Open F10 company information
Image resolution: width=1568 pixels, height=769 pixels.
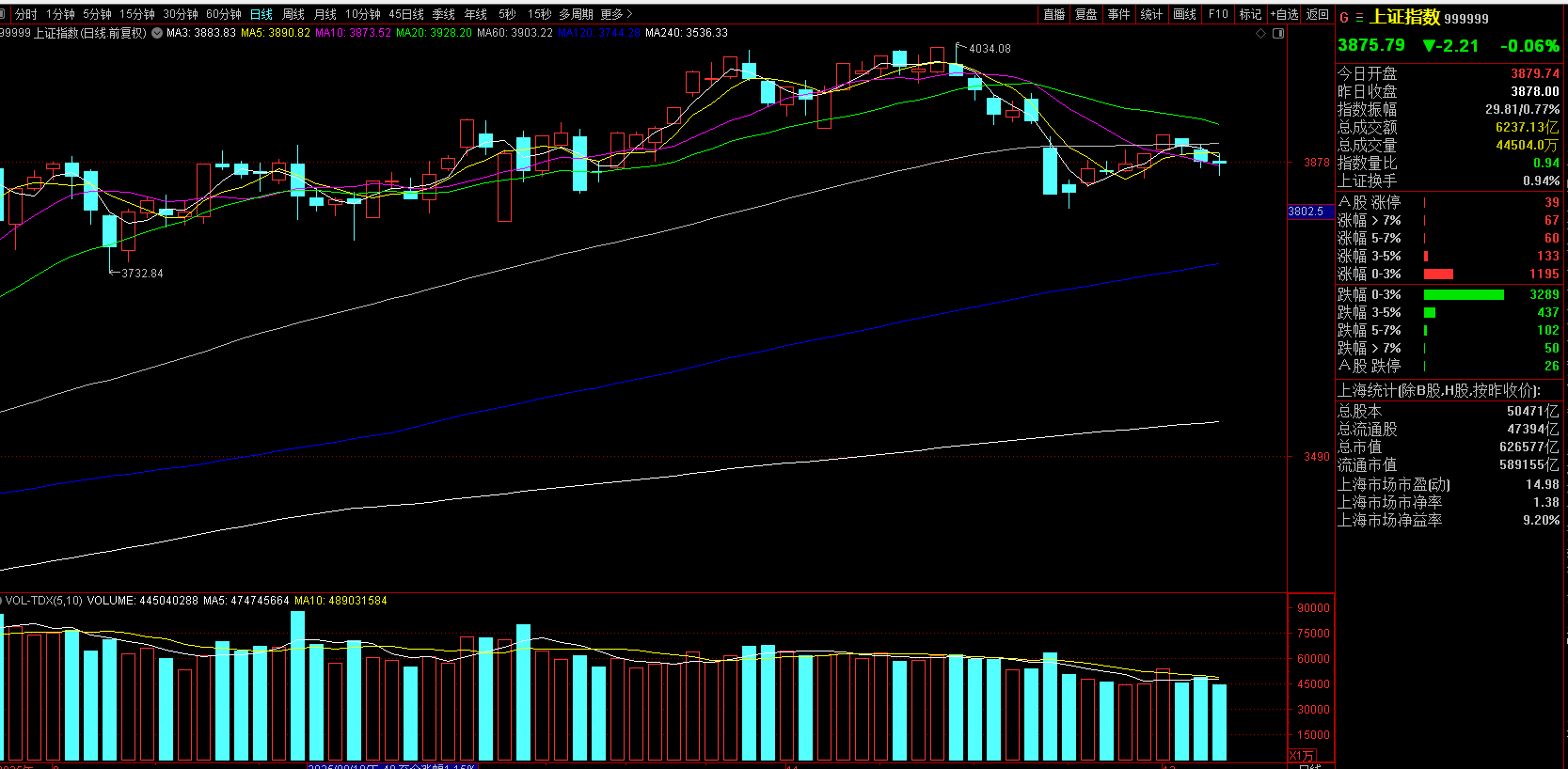click(1218, 14)
